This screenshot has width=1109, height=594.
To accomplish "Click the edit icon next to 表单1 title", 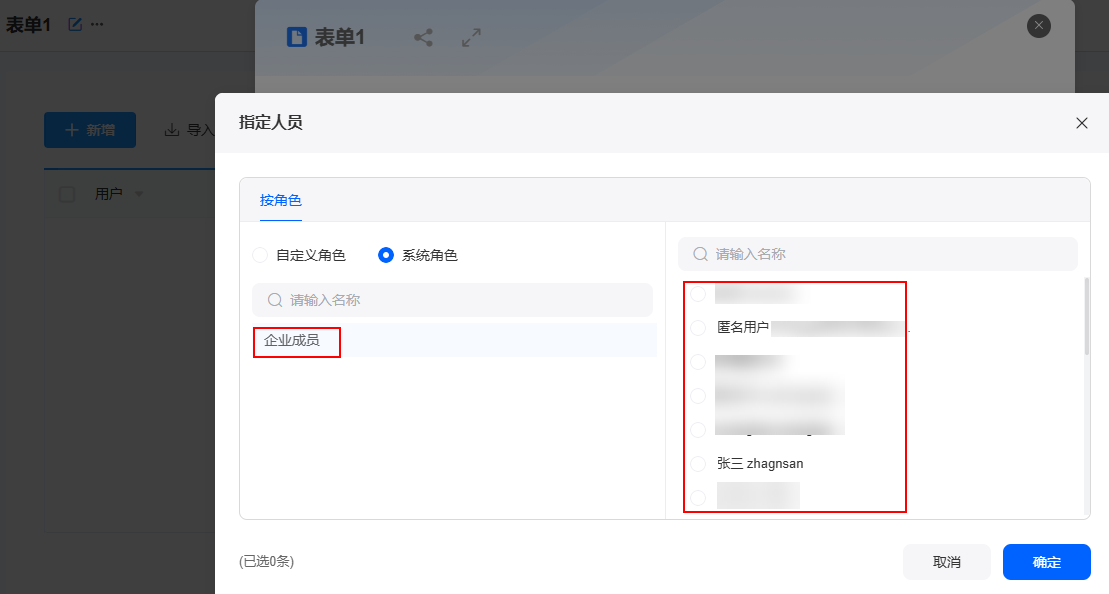I will pos(75,25).
